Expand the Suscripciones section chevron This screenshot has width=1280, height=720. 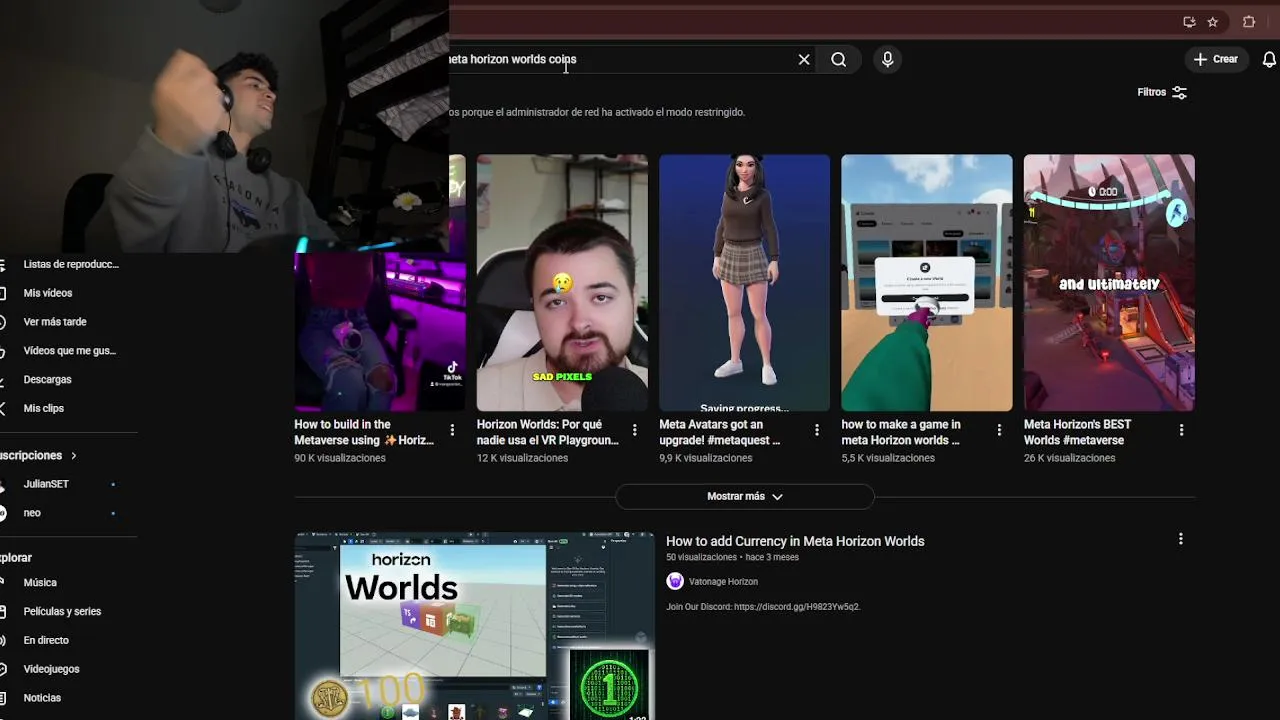click(x=73, y=456)
